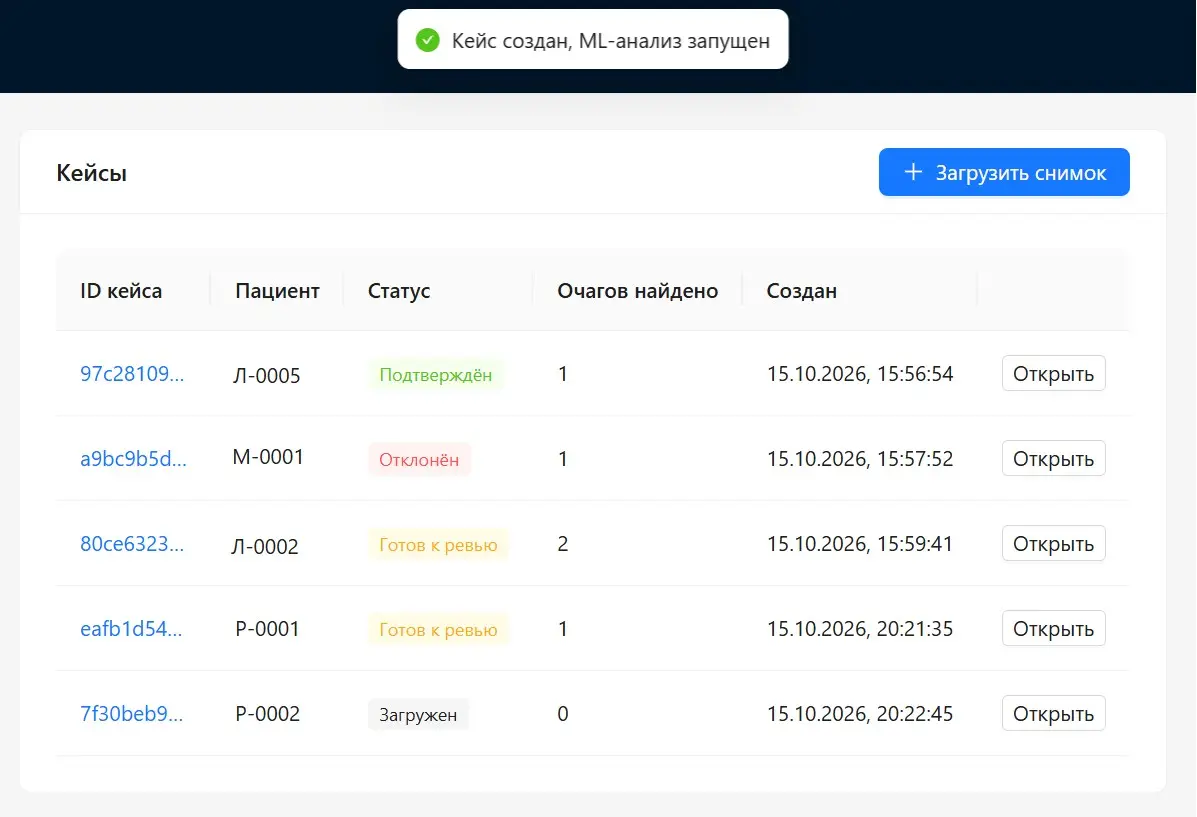1197x817 pixels.
Task: Click Открыть for patient М-0001
Action: tap(1053, 458)
